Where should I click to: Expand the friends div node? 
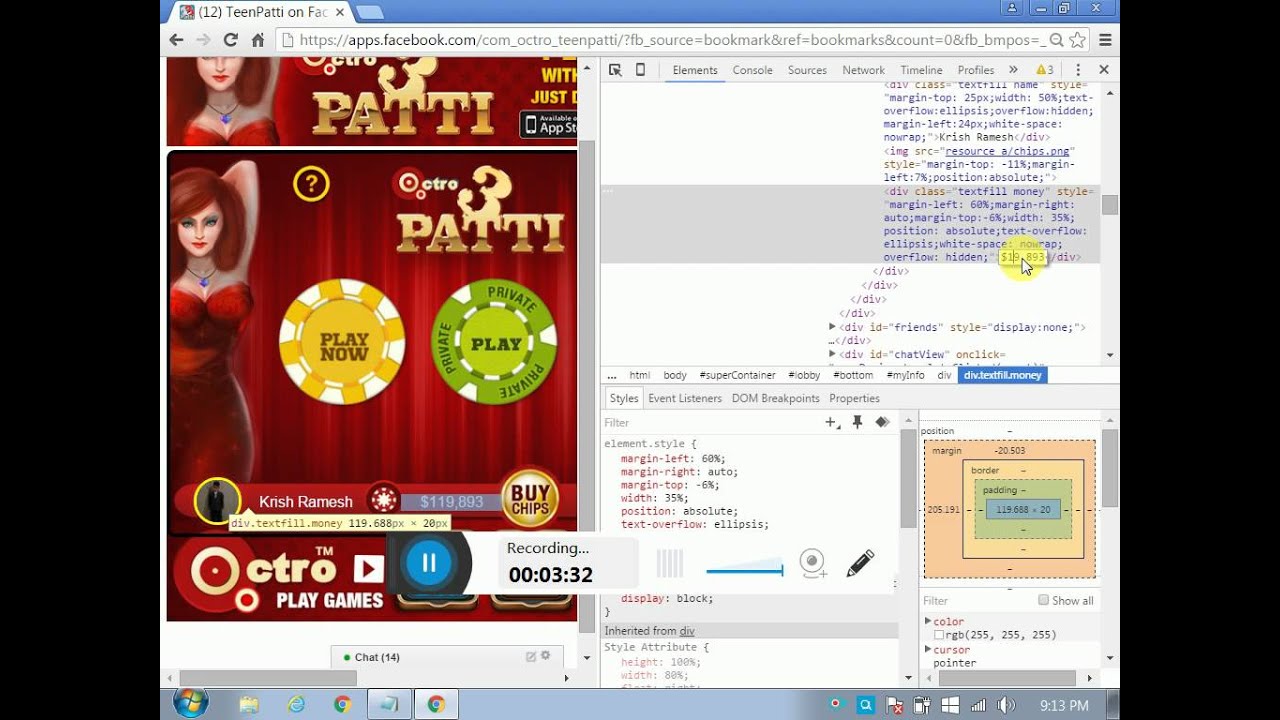832,327
